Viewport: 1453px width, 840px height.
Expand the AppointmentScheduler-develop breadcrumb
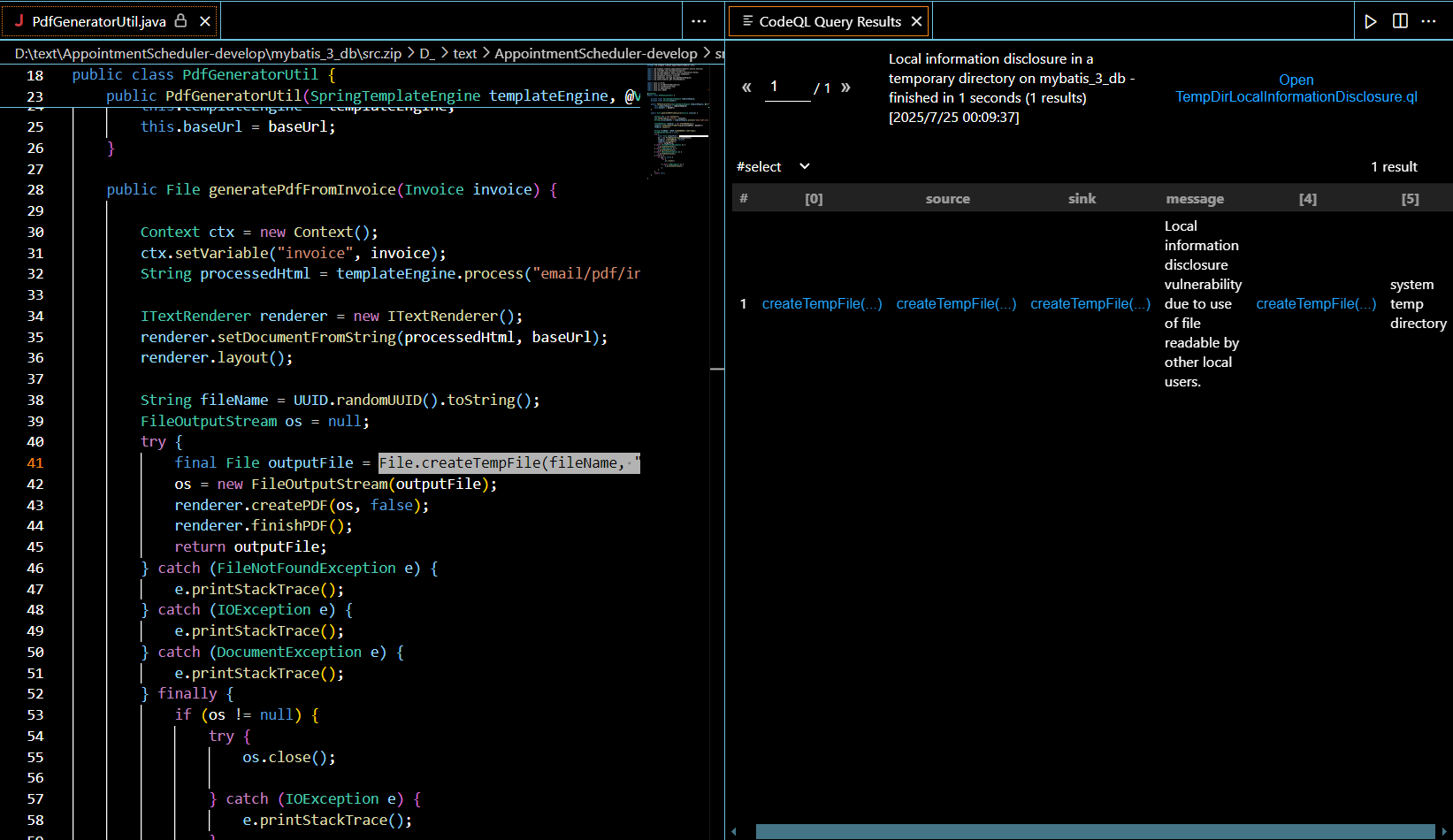(x=595, y=54)
